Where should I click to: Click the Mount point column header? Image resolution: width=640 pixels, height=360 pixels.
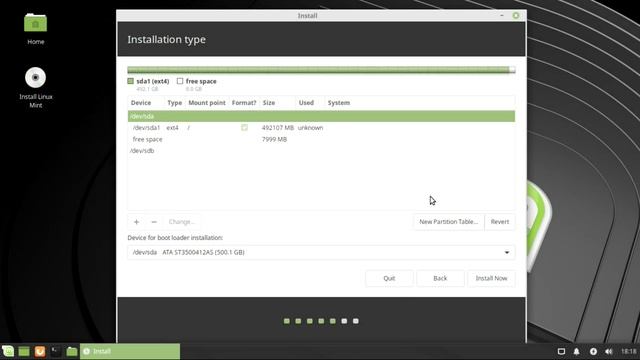(207, 103)
